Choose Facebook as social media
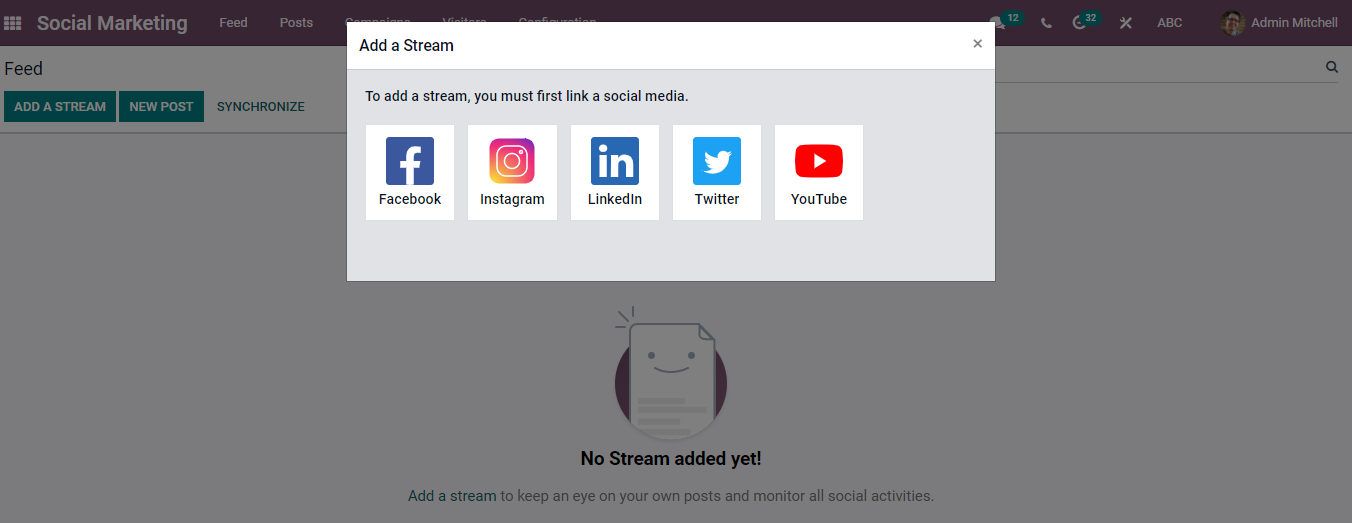1352x523 pixels. pos(410,172)
